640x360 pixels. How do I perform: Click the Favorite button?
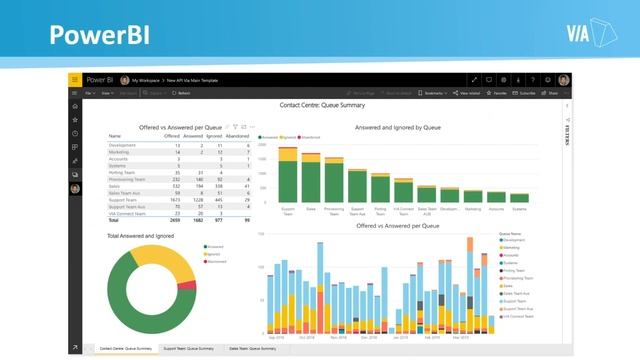497,93
